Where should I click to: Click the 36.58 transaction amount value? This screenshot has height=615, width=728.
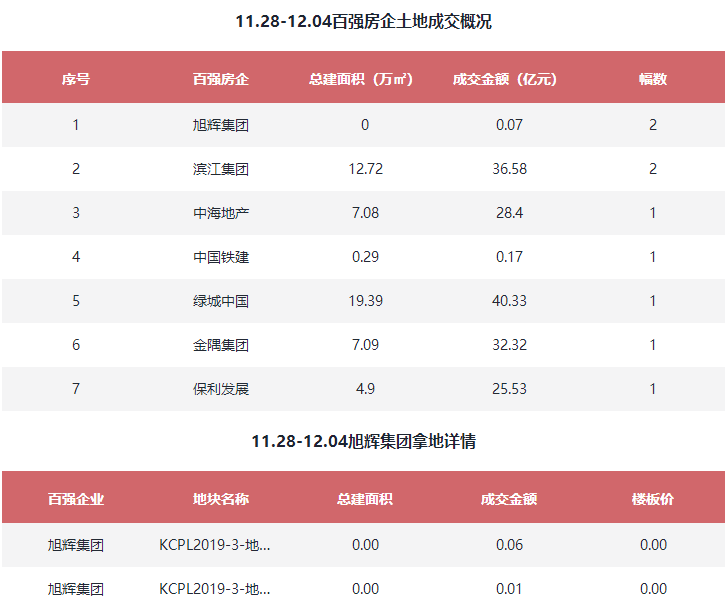pyautogui.click(x=509, y=169)
